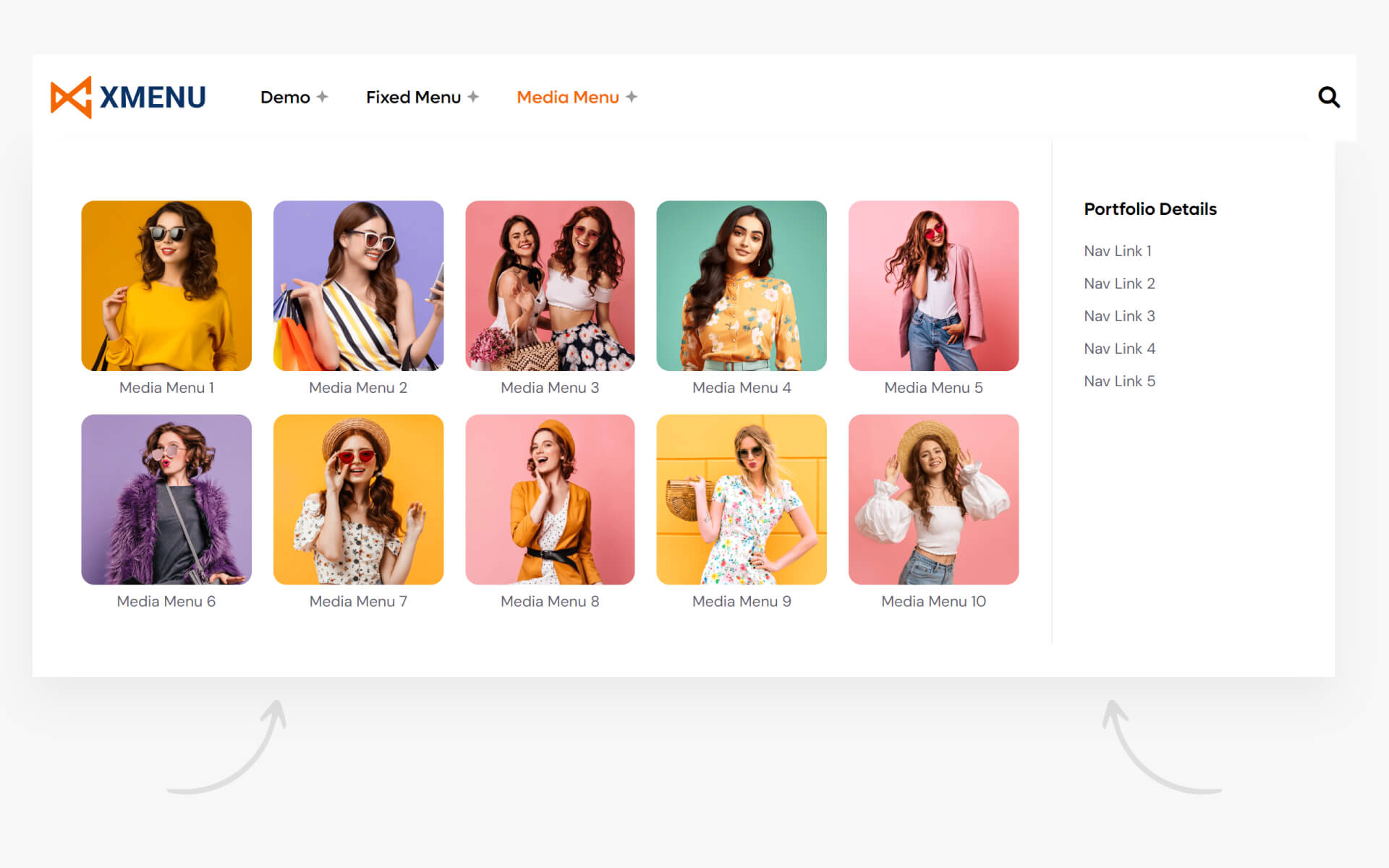The image size is (1389, 868).
Task: Select the Media Menu nav item
Action: click(568, 97)
